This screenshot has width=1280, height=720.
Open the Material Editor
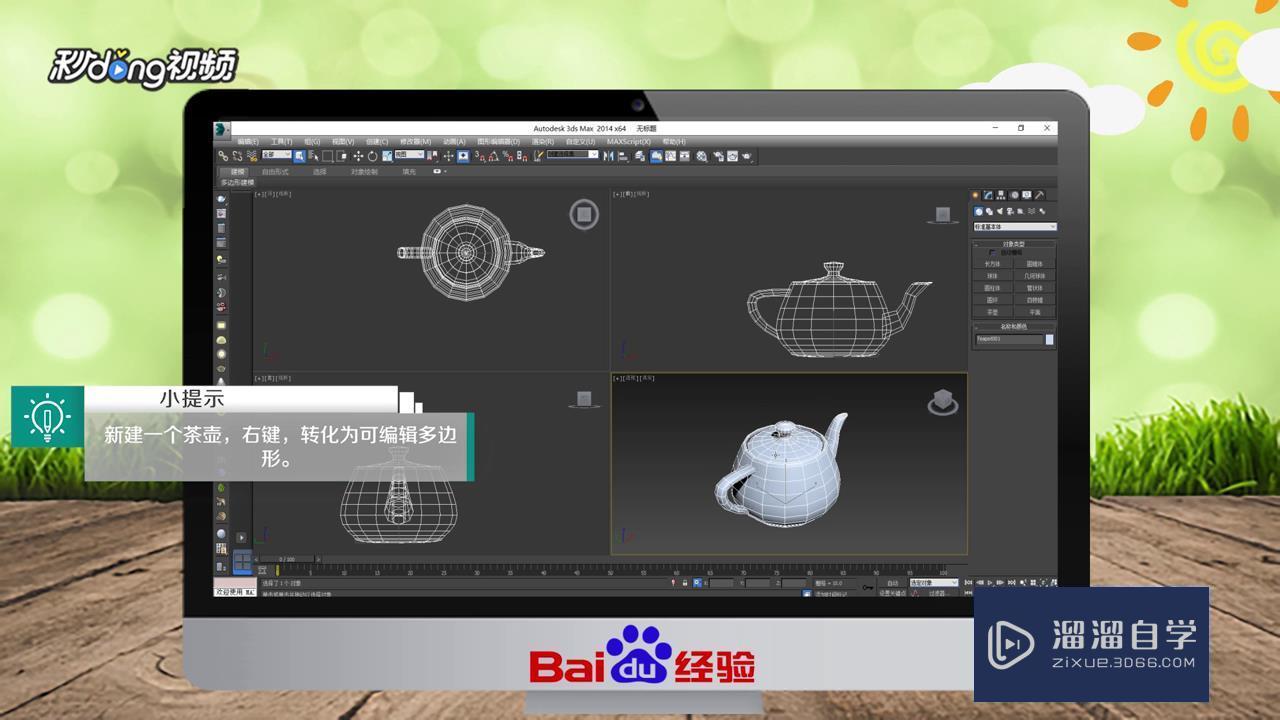tap(702, 156)
